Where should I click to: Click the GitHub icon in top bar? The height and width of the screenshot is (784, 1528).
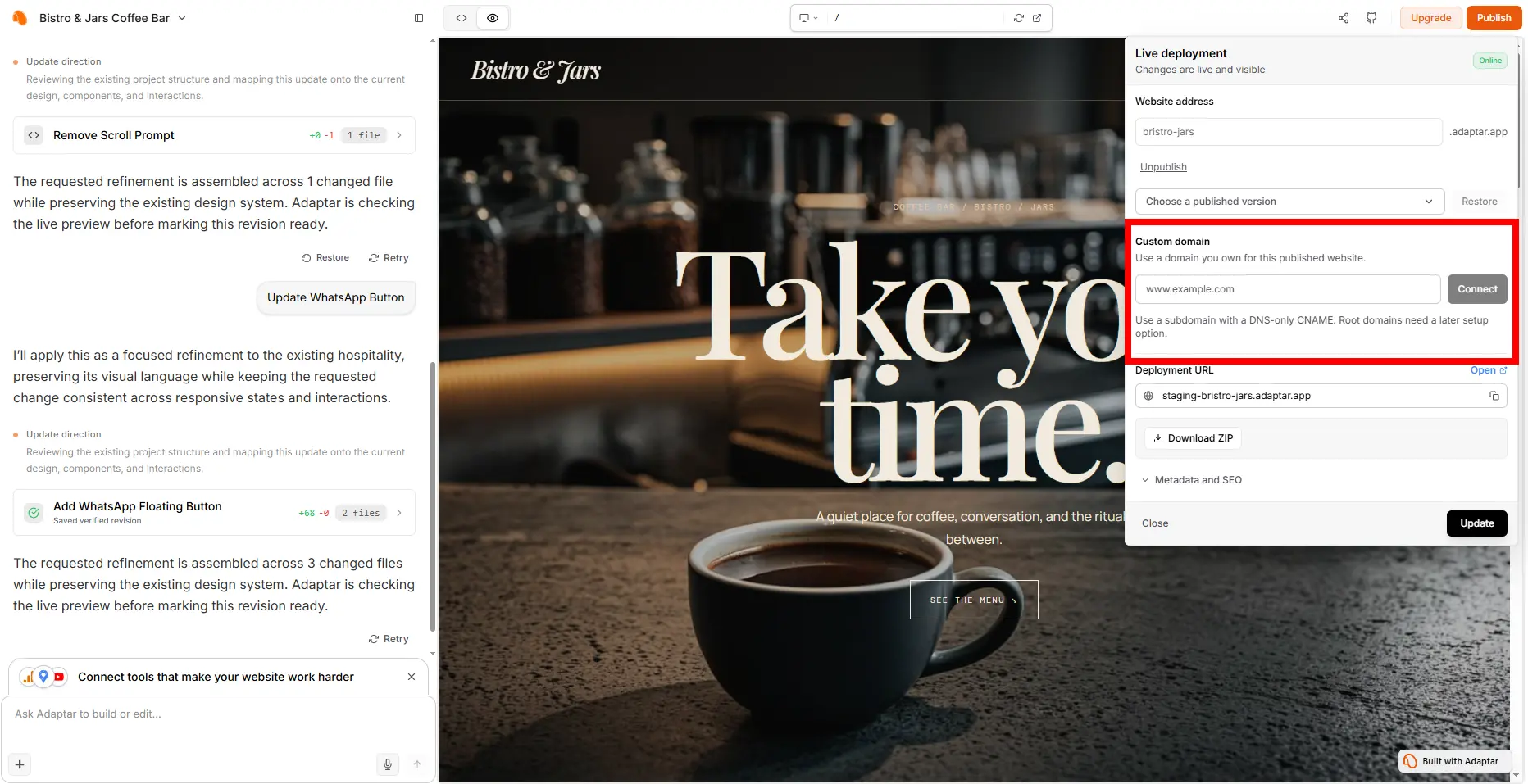click(x=1371, y=18)
